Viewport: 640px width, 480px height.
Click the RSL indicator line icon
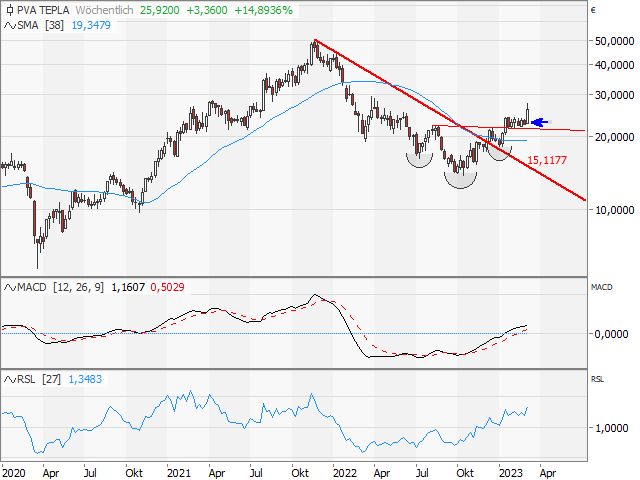[x=10, y=380]
